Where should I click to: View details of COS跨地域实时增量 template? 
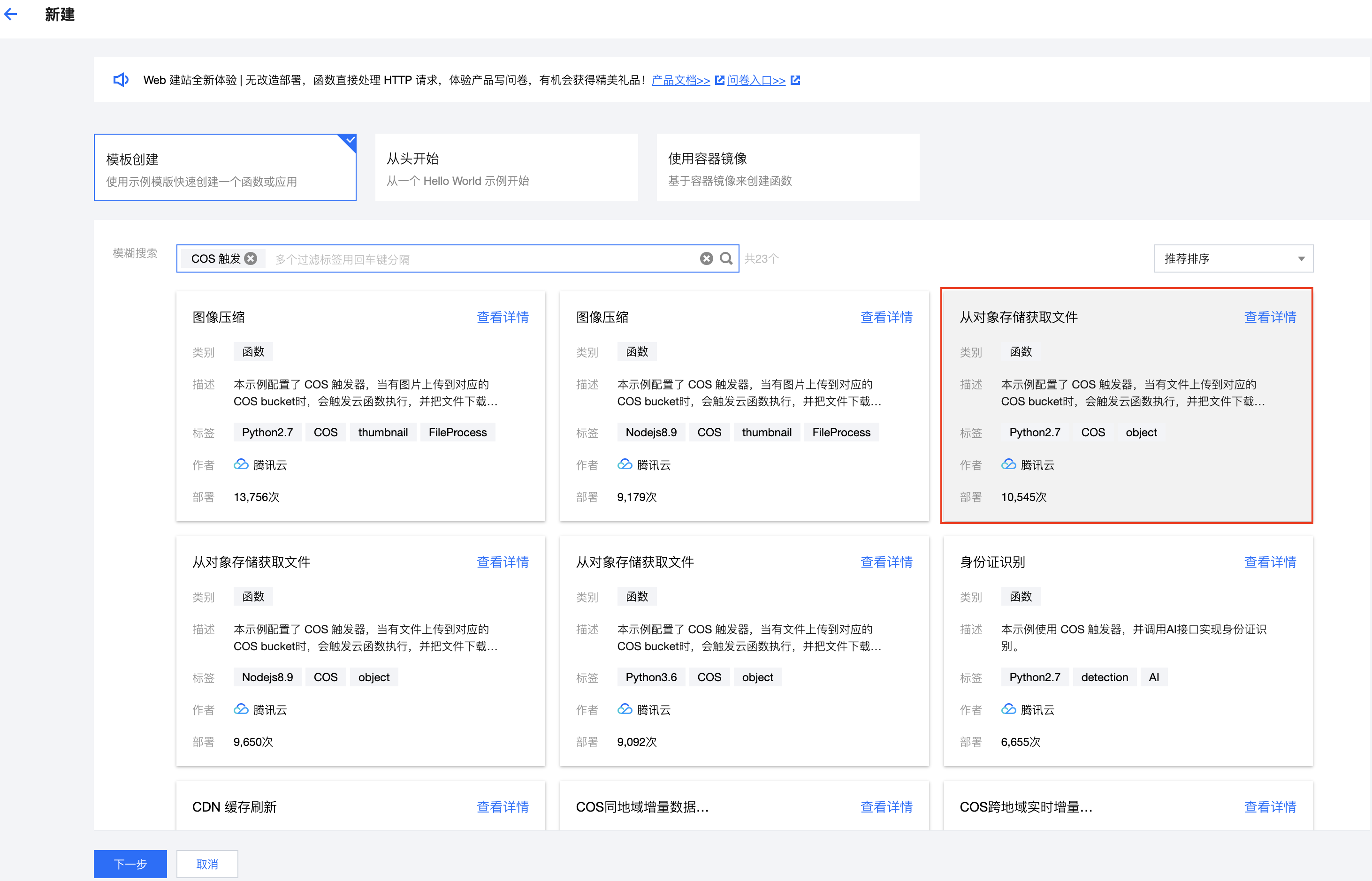click(x=1270, y=806)
